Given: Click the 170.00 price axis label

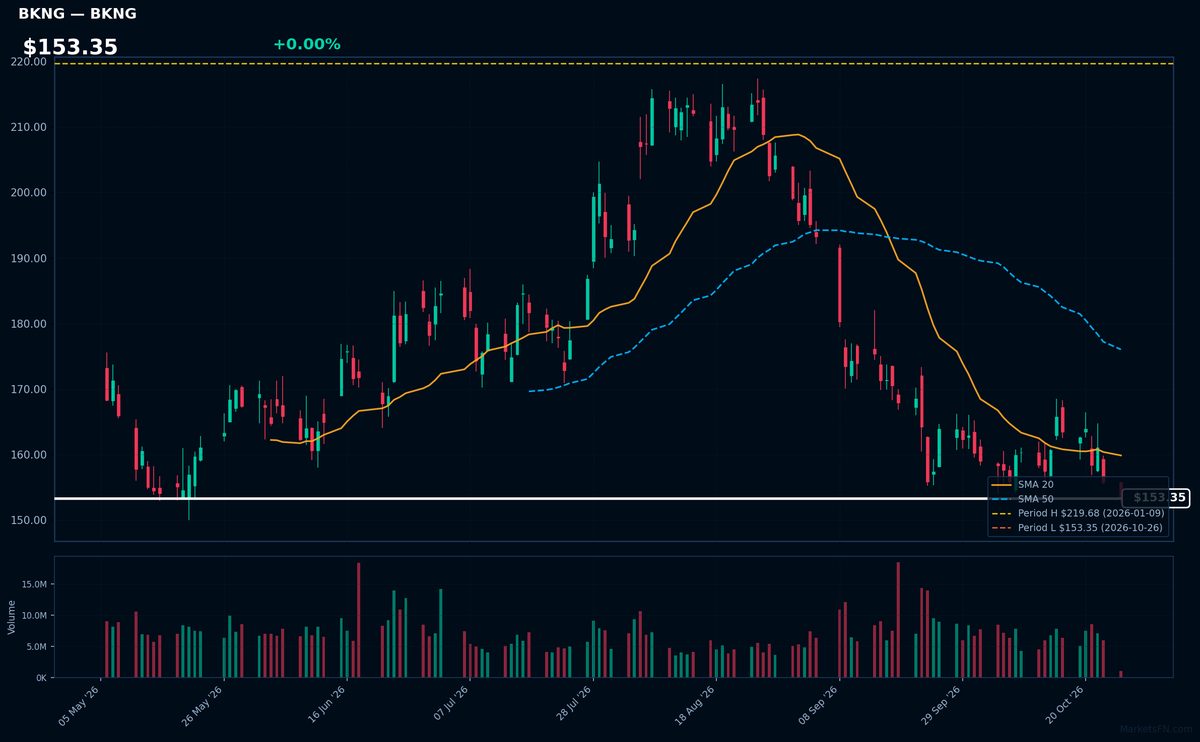Looking at the screenshot, I should (30, 389).
